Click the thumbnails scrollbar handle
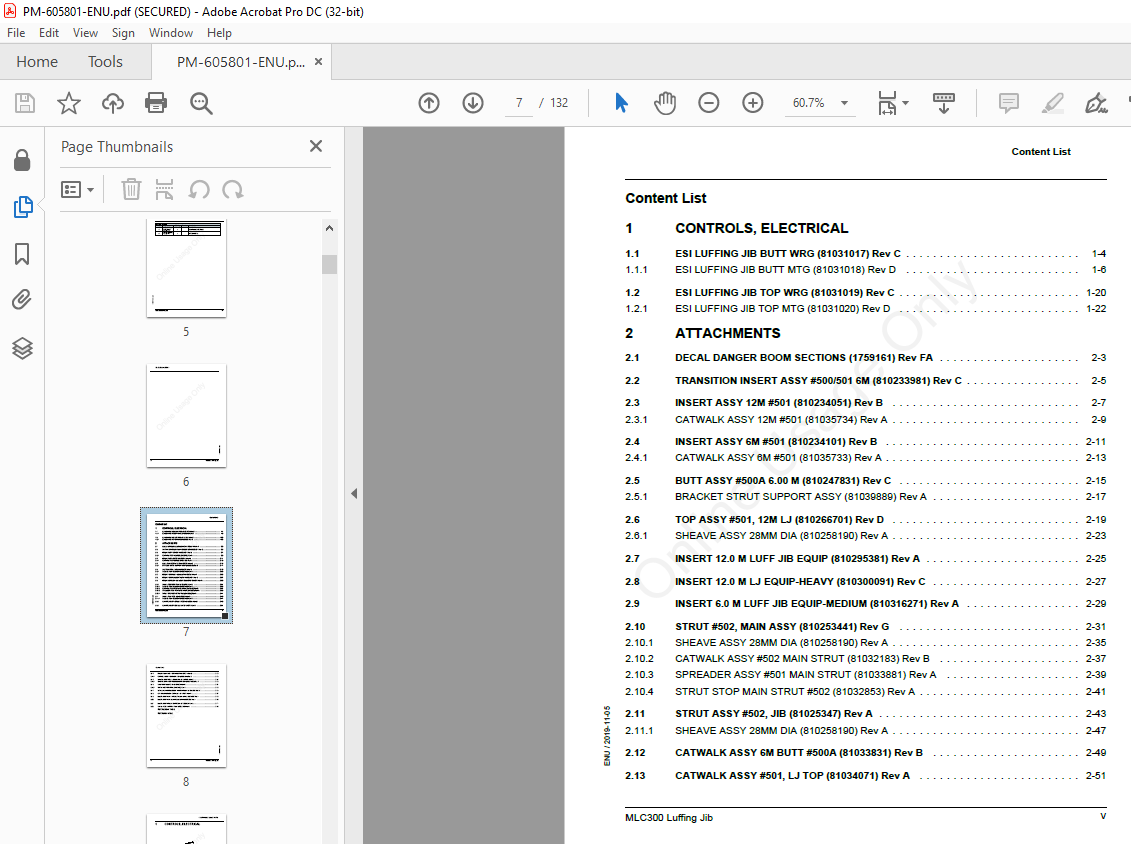The image size is (1131, 844). point(329,264)
